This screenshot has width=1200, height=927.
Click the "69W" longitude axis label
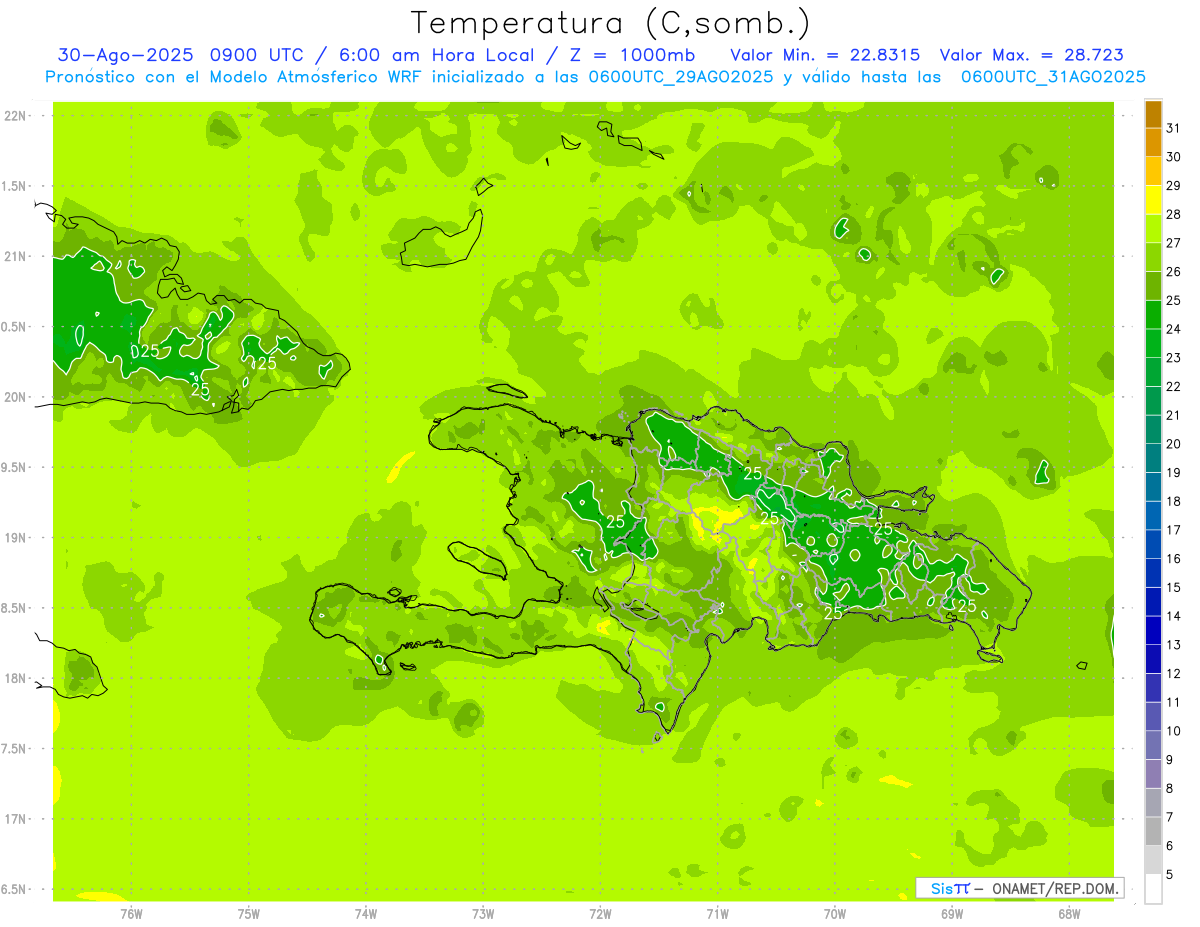(952, 913)
